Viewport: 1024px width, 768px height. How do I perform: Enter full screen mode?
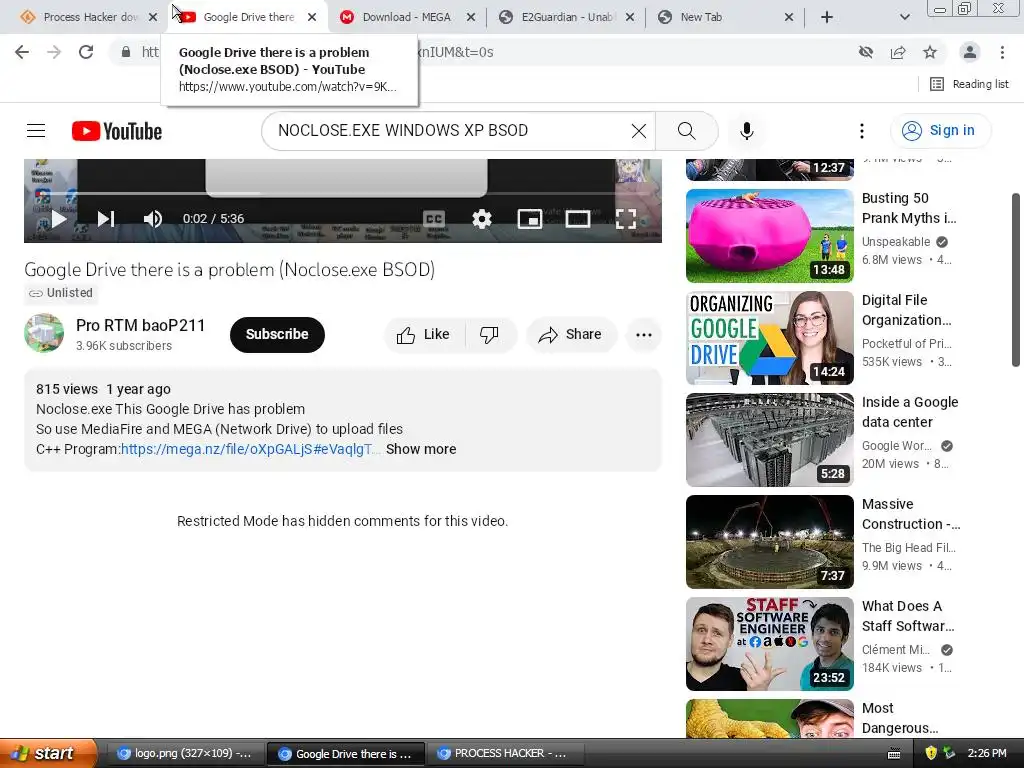click(x=626, y=219)
